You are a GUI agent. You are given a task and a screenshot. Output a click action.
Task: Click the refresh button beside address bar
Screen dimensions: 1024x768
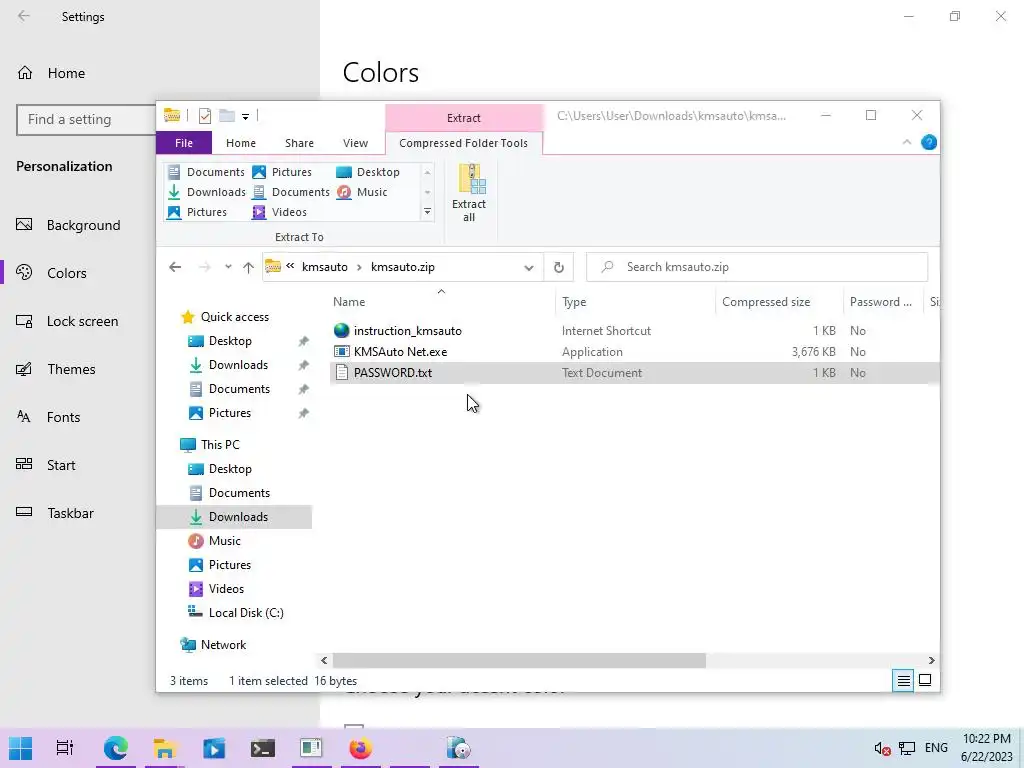point(558,267)
